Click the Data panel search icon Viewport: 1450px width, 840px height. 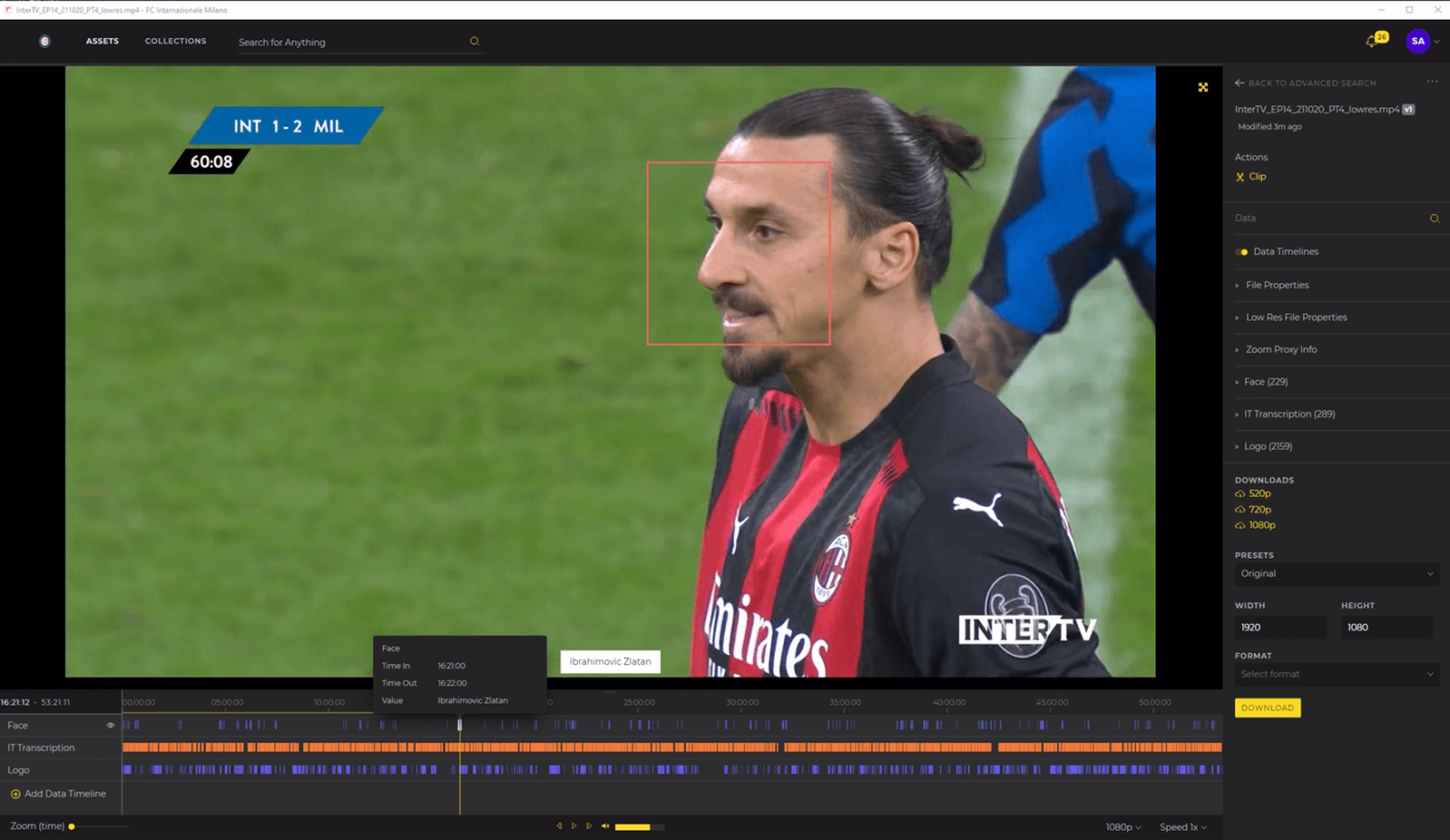click(1435, 219)
